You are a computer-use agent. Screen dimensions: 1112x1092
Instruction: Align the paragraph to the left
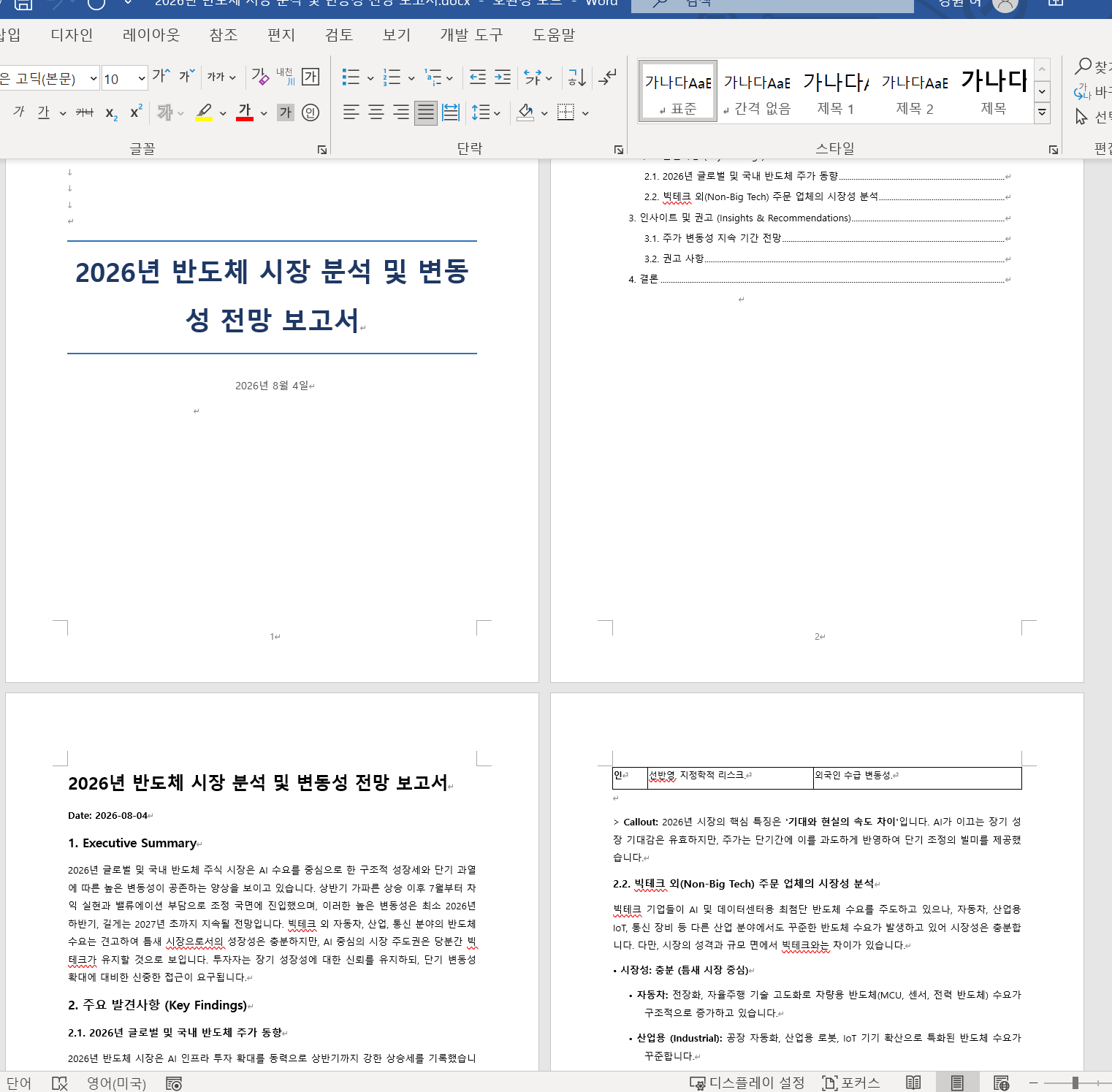click(351, 112)
